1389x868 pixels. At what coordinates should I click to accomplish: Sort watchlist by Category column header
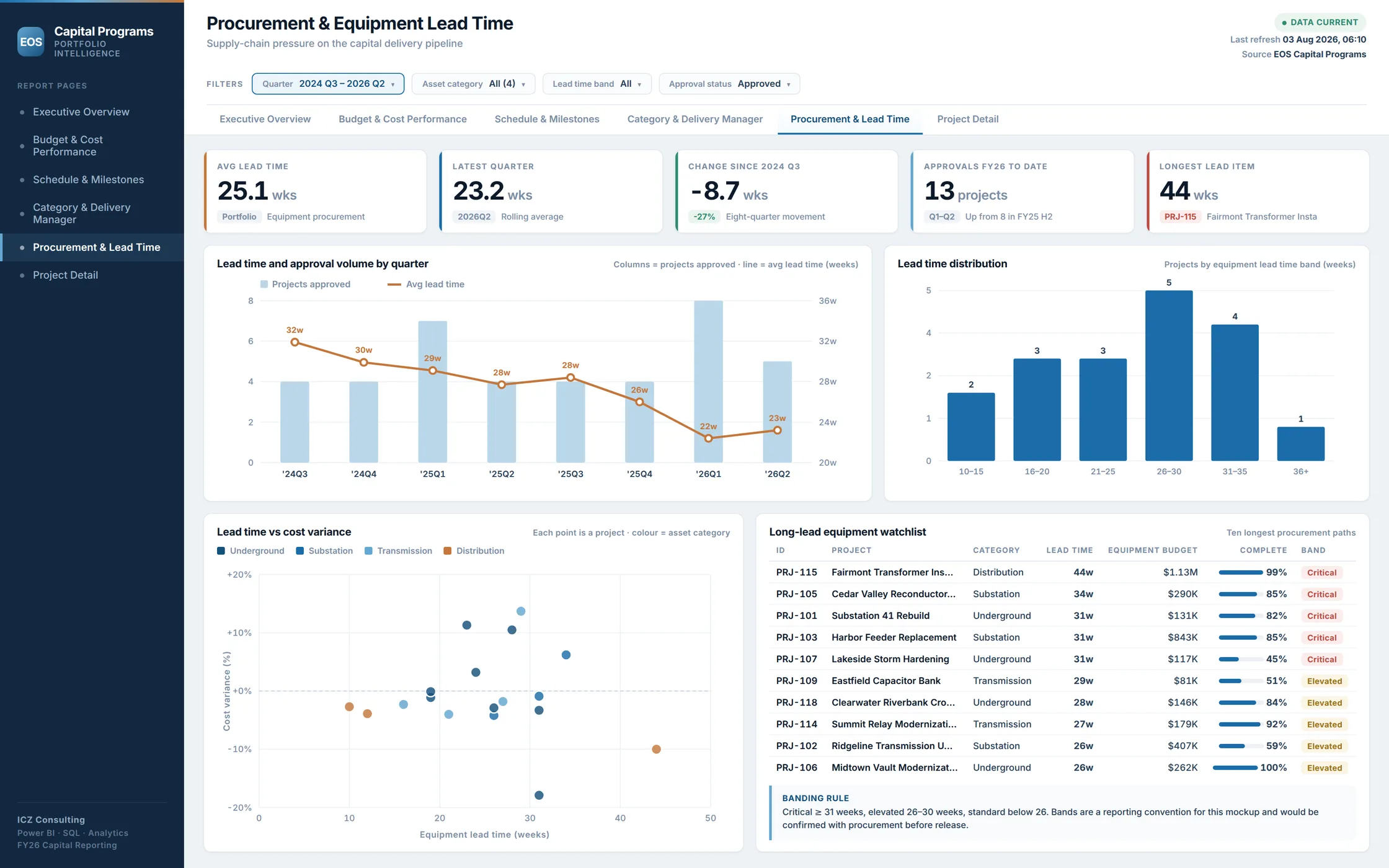coord(996,550)
